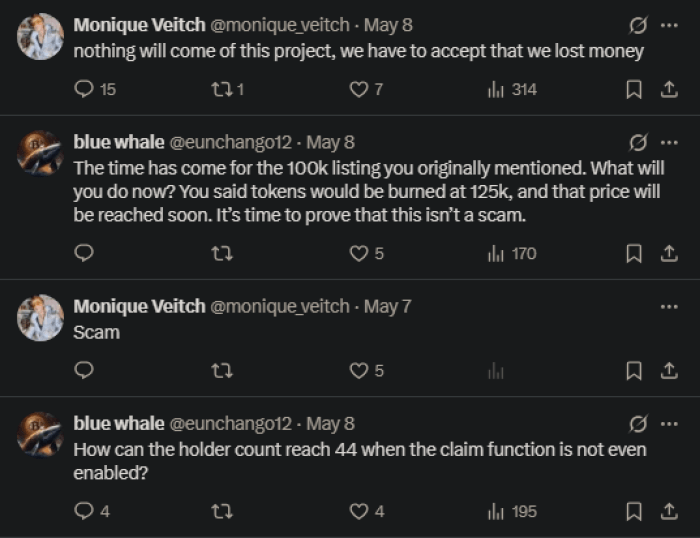
Task: Like blue whale's 100k listing tweet
Action: click(x=357, y=254)
